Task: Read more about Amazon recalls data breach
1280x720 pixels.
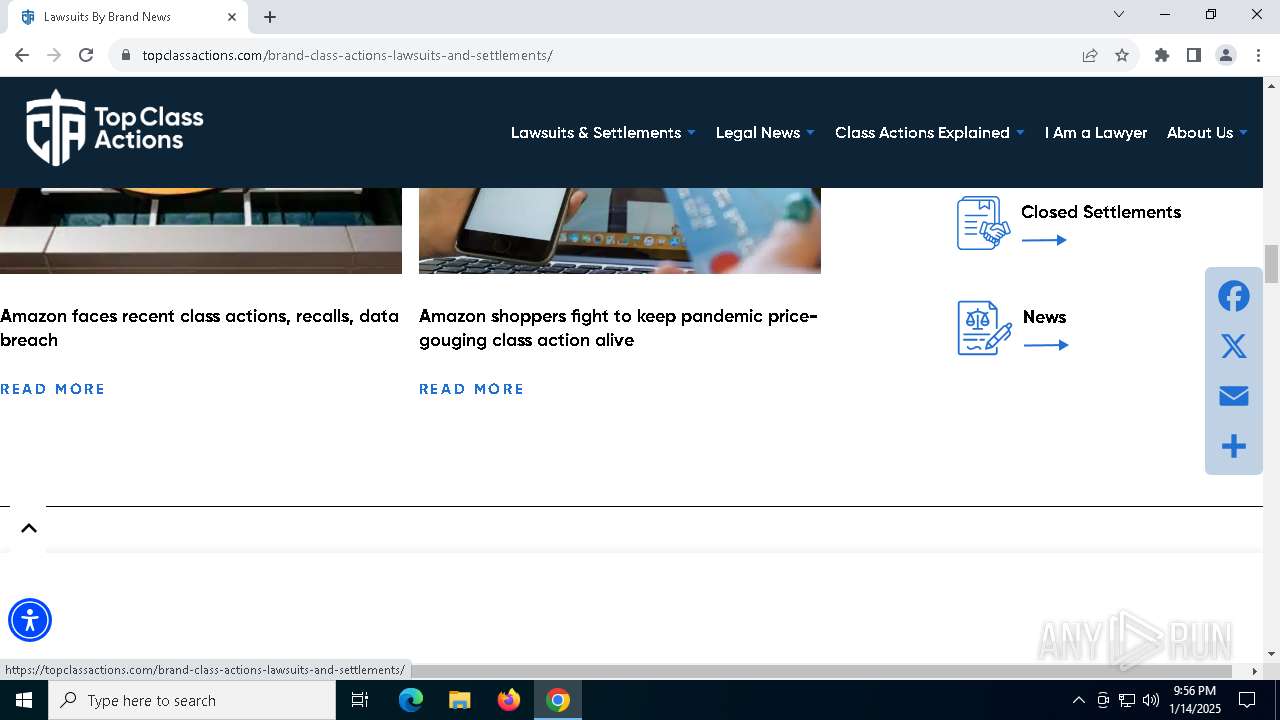Action: [x=53, y=389]
